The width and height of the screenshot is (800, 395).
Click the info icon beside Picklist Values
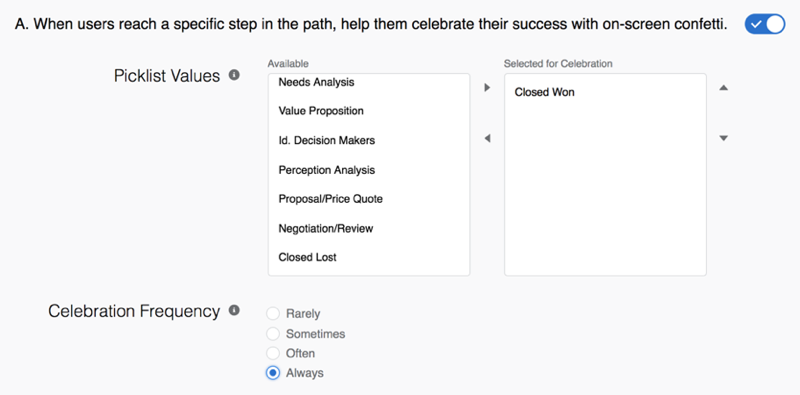coord(234,76)
